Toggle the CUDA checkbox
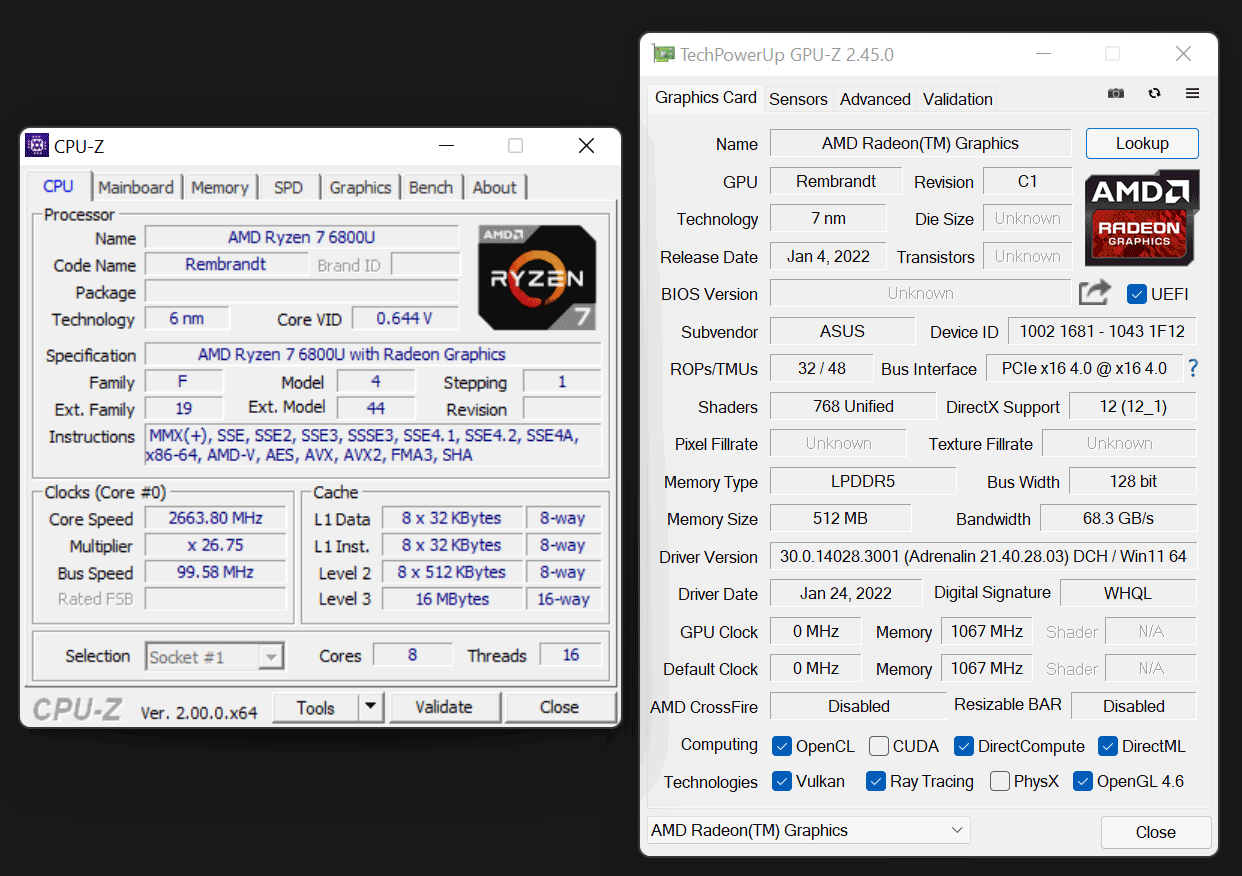Image resolution: width=1242 pixels, height=876 pixels. [x=879, y=746]
